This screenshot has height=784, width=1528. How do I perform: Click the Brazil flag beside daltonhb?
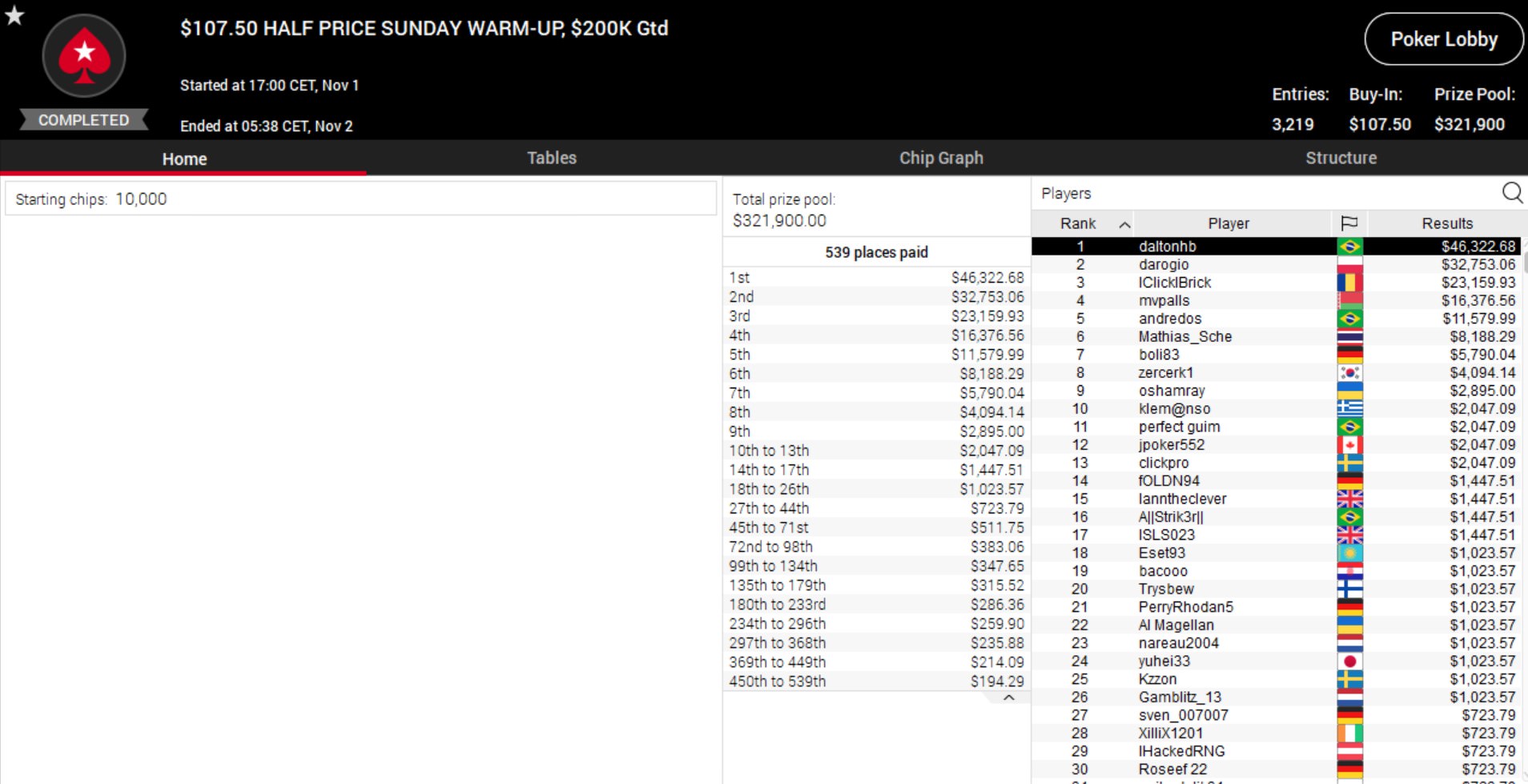point(1349,247)
